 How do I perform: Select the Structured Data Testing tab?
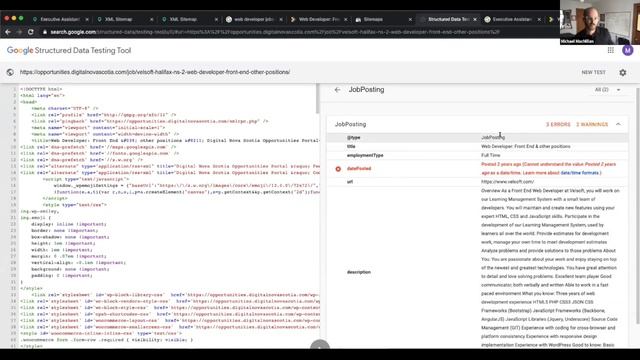click(x=447, y=19)
